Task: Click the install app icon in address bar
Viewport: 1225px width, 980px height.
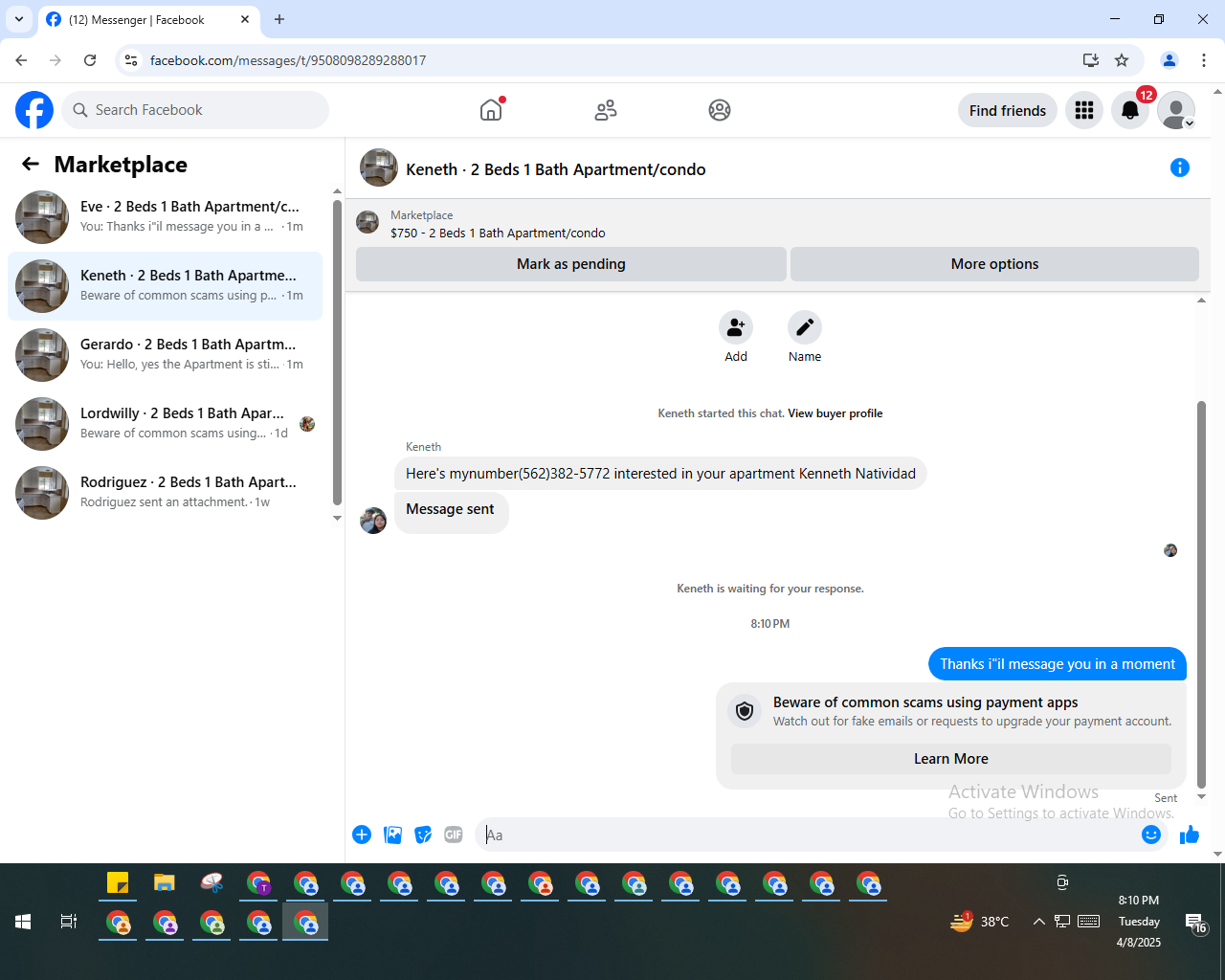Action: pyautogui.click(x=1090, y=60)
